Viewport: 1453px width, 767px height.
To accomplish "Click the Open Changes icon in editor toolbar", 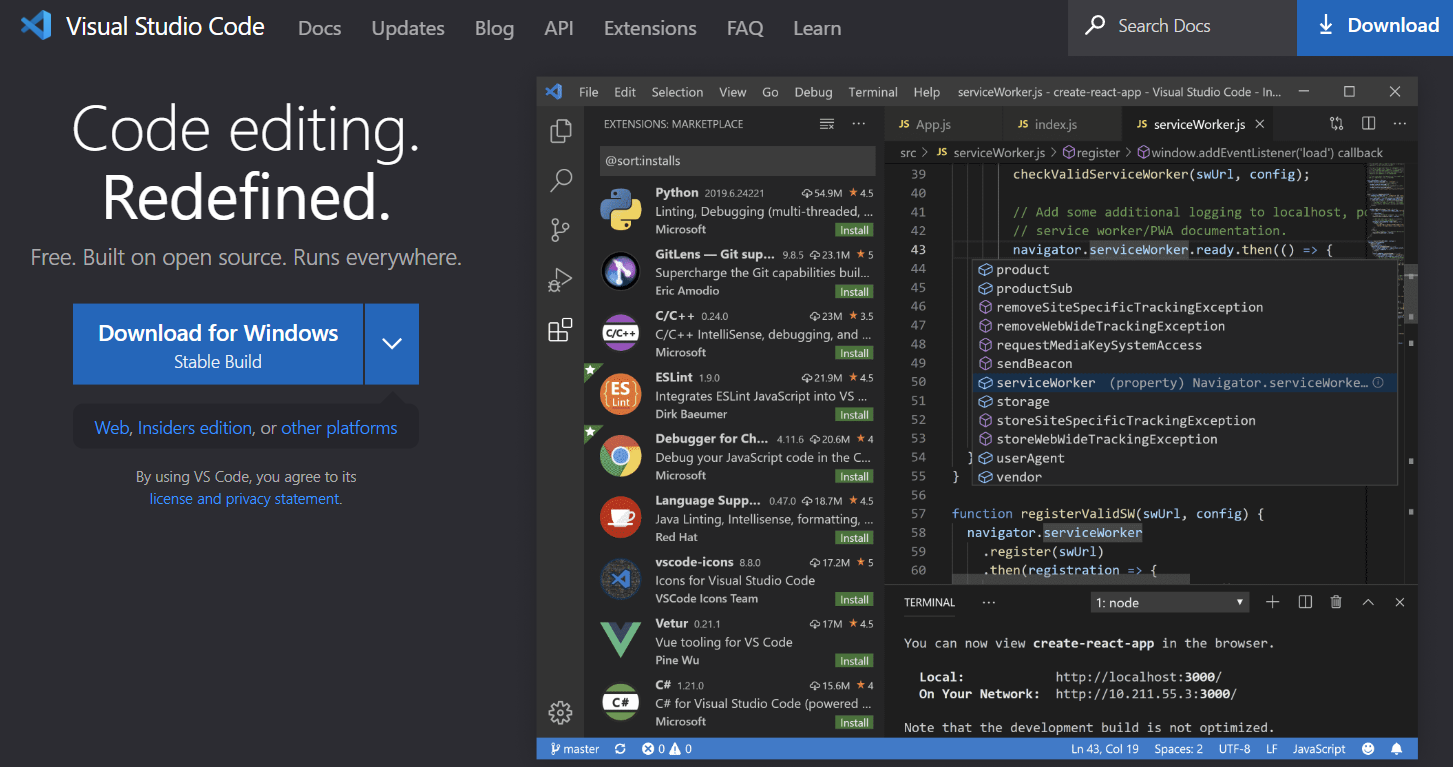I will [x=1336, y=124].
